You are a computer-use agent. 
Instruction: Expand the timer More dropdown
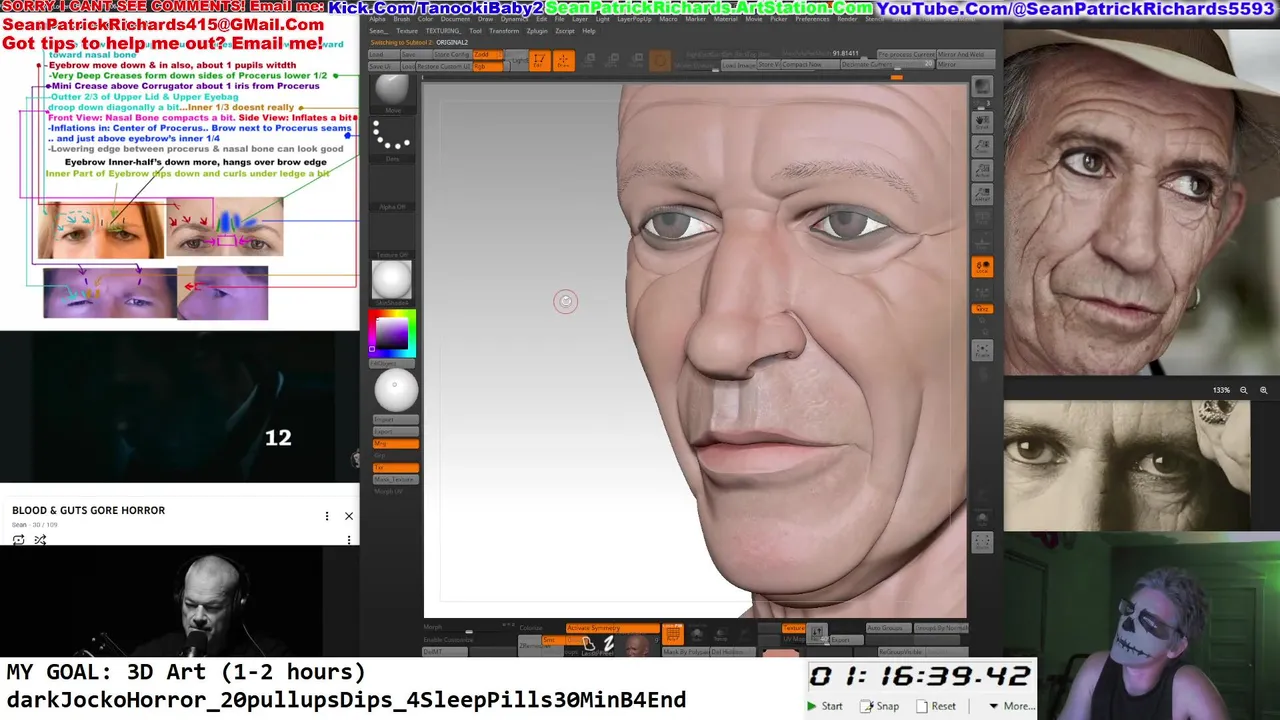[x=1011, y=706]
